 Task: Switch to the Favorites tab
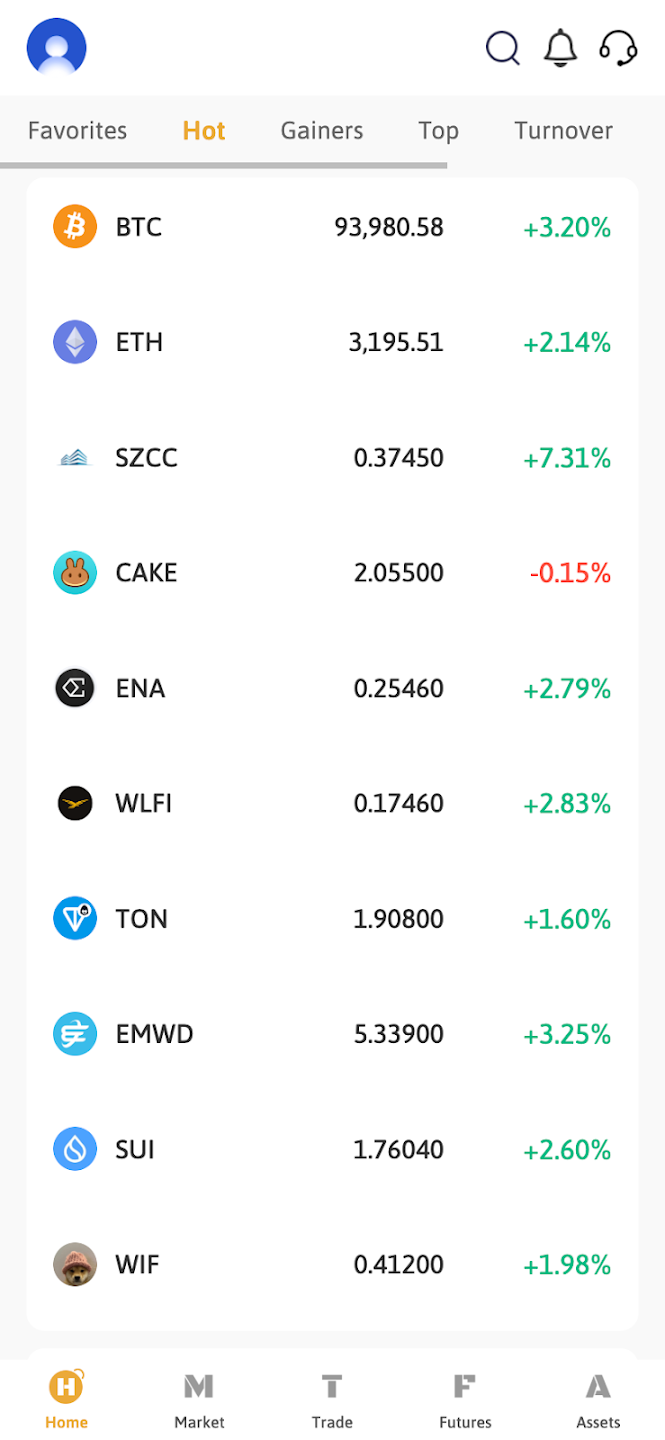click(77, 131)
